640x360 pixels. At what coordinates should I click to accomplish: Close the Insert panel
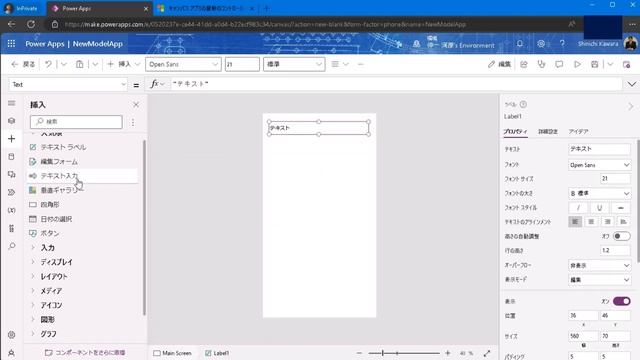[x=136, y=104]
